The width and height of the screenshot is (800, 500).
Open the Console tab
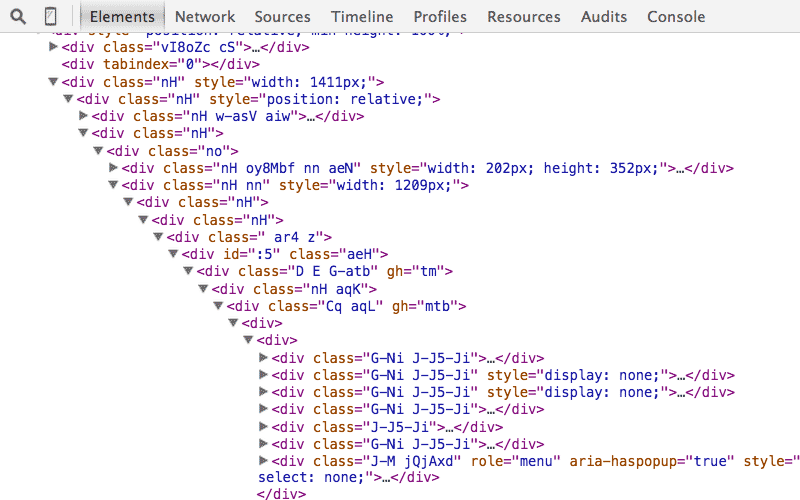pos(676,16)
